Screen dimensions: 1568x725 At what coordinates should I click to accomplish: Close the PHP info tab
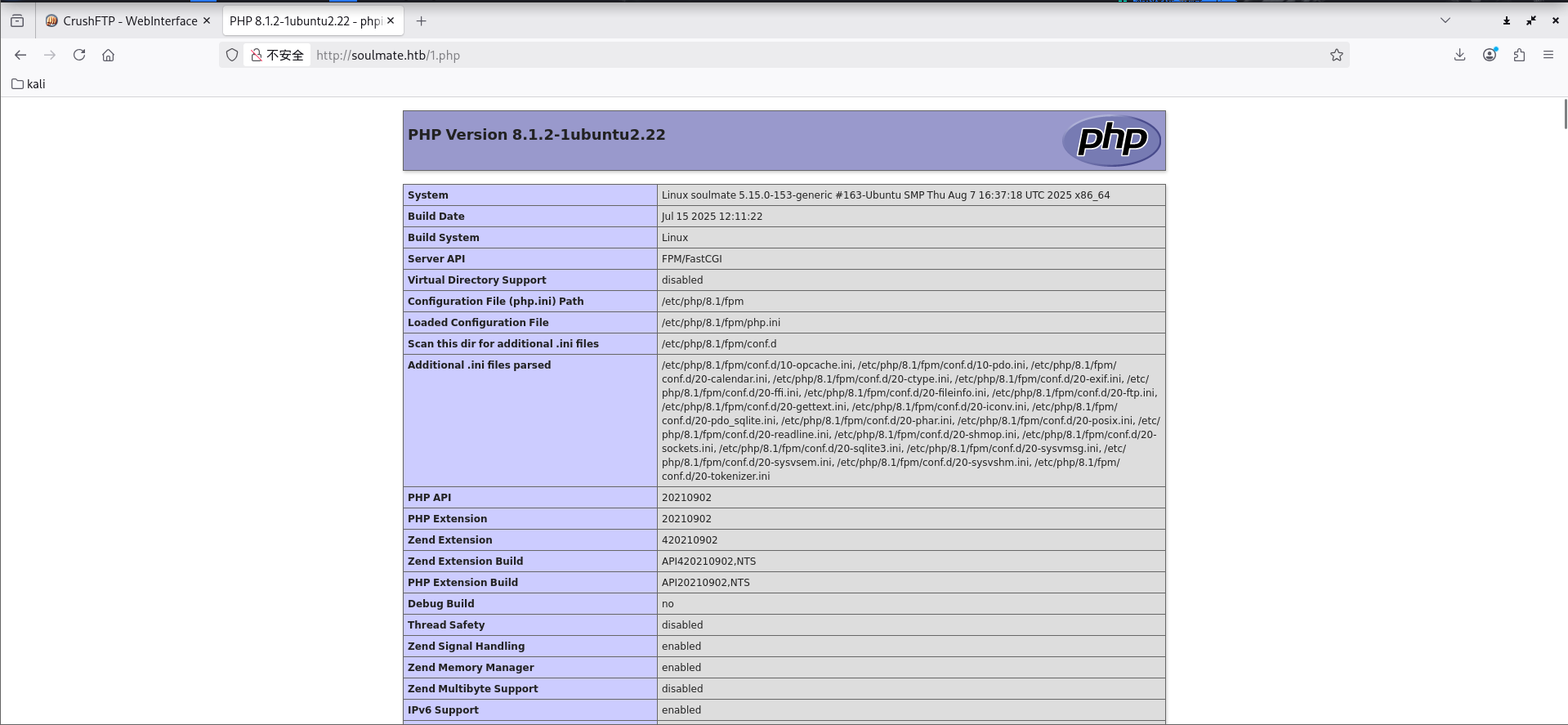point(391,21)
